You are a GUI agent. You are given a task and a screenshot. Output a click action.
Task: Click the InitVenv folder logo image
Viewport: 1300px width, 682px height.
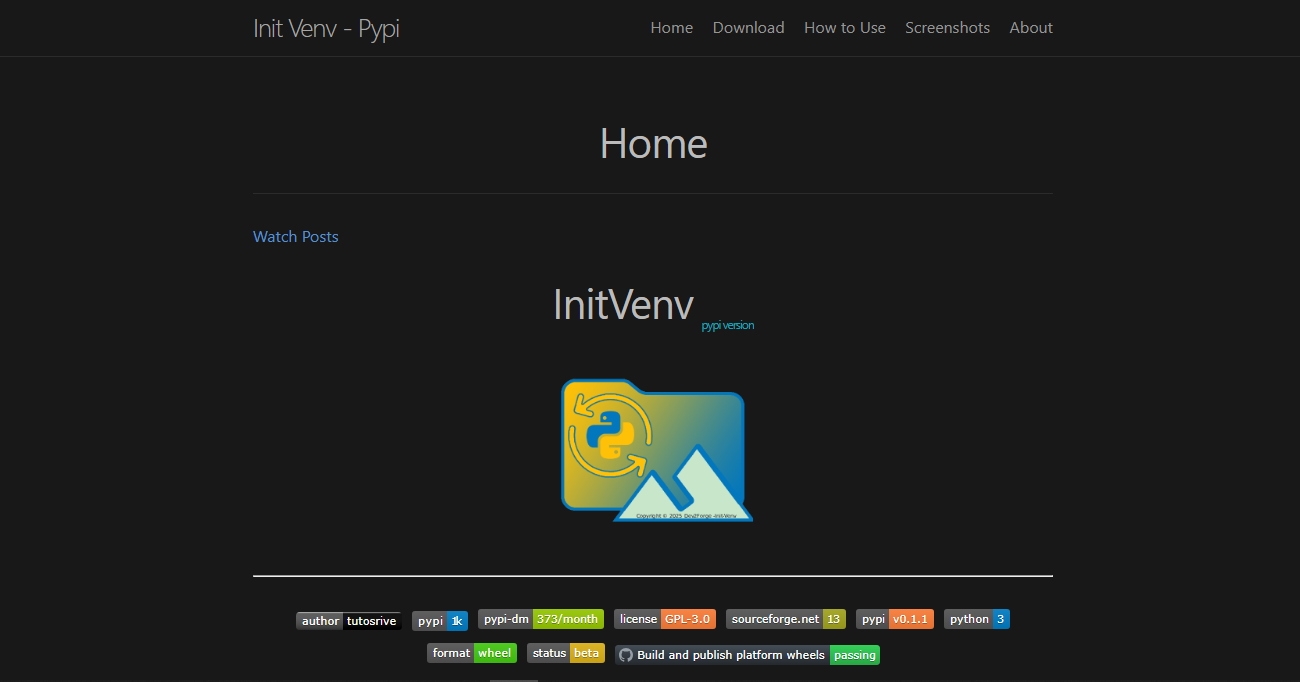657,450
